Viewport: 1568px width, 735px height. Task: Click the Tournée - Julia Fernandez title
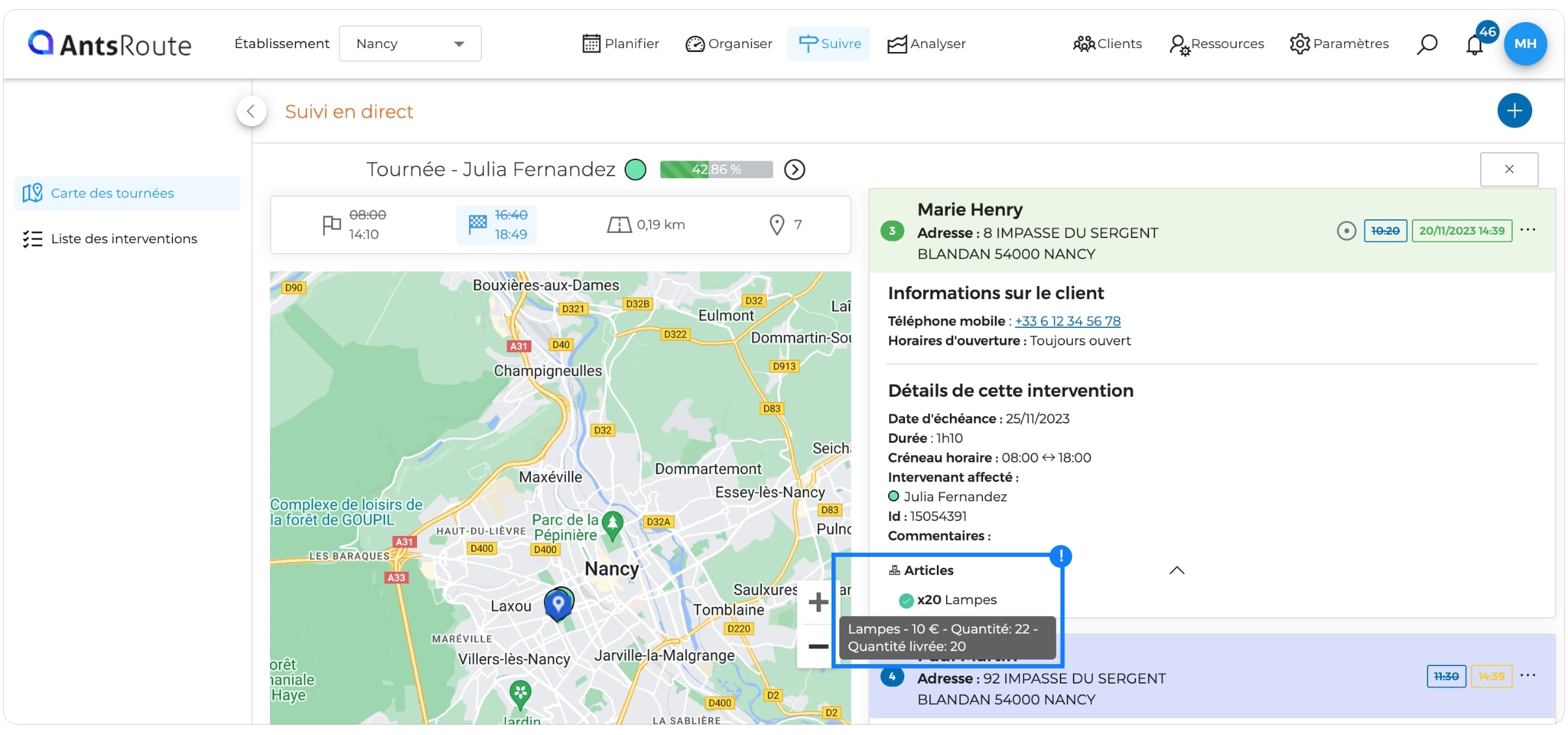(491, 170)
